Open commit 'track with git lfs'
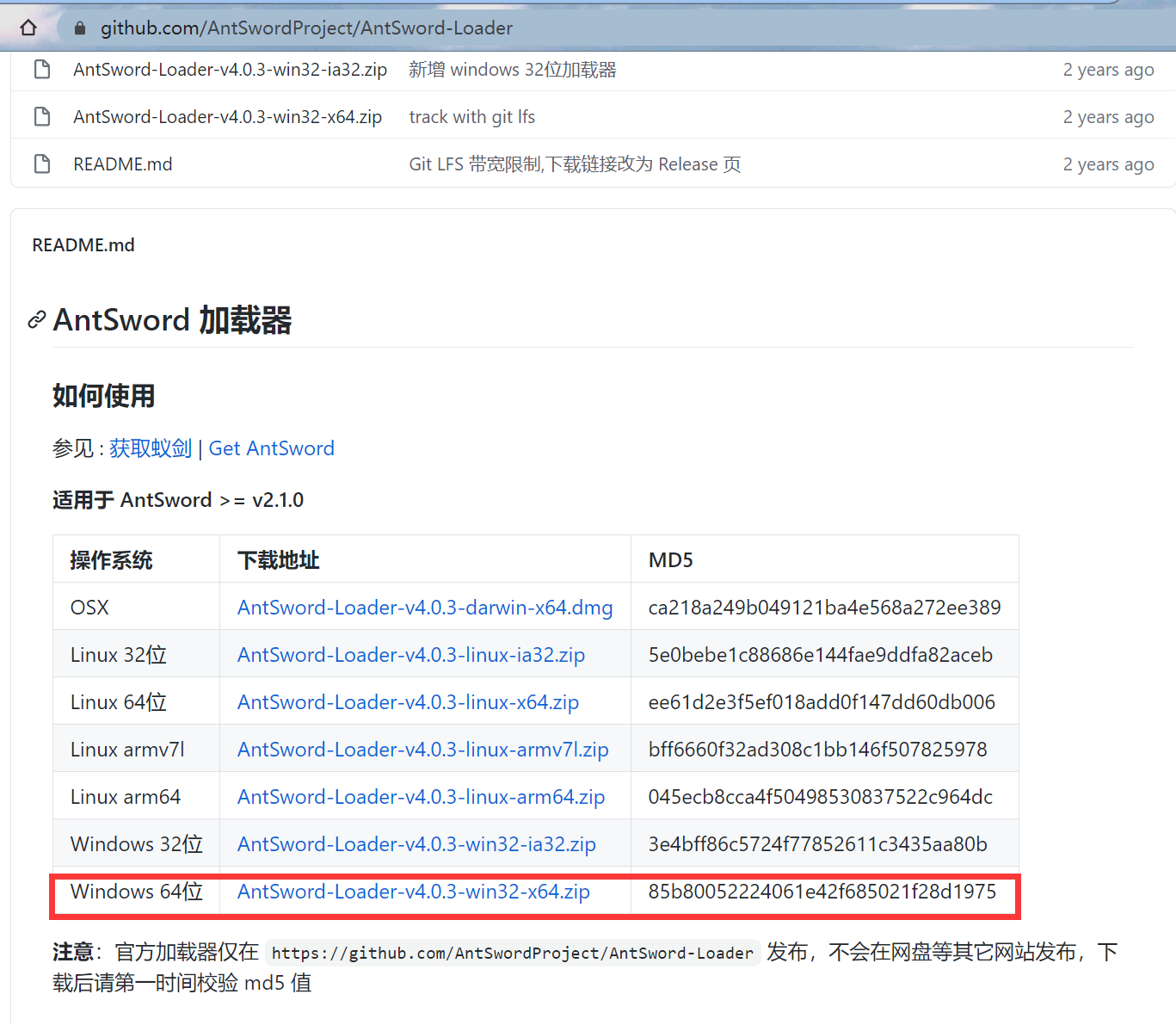 (x=471, y=117)
